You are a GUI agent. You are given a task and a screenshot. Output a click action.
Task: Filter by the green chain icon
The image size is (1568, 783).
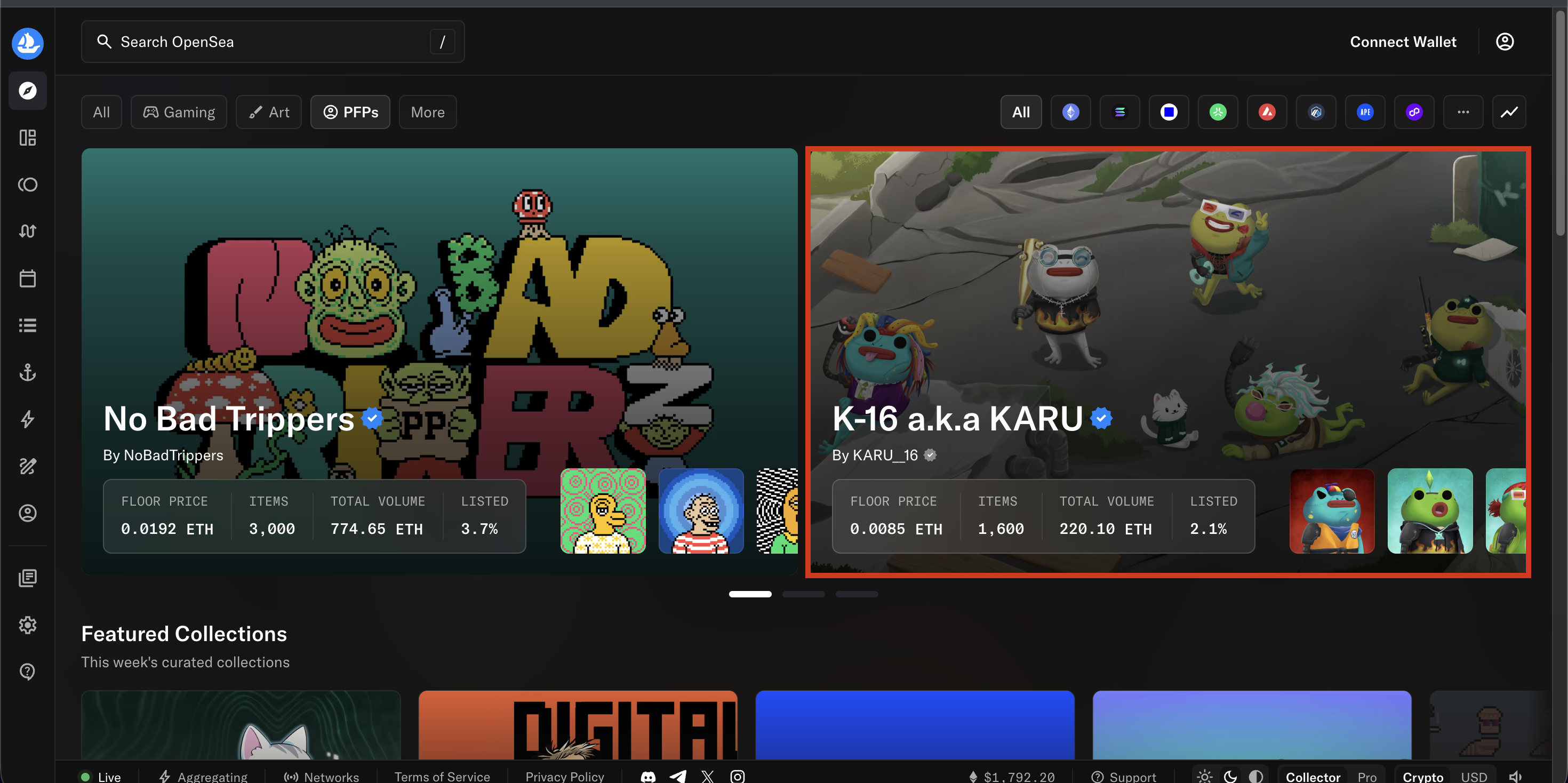[x=1218, y=112]
